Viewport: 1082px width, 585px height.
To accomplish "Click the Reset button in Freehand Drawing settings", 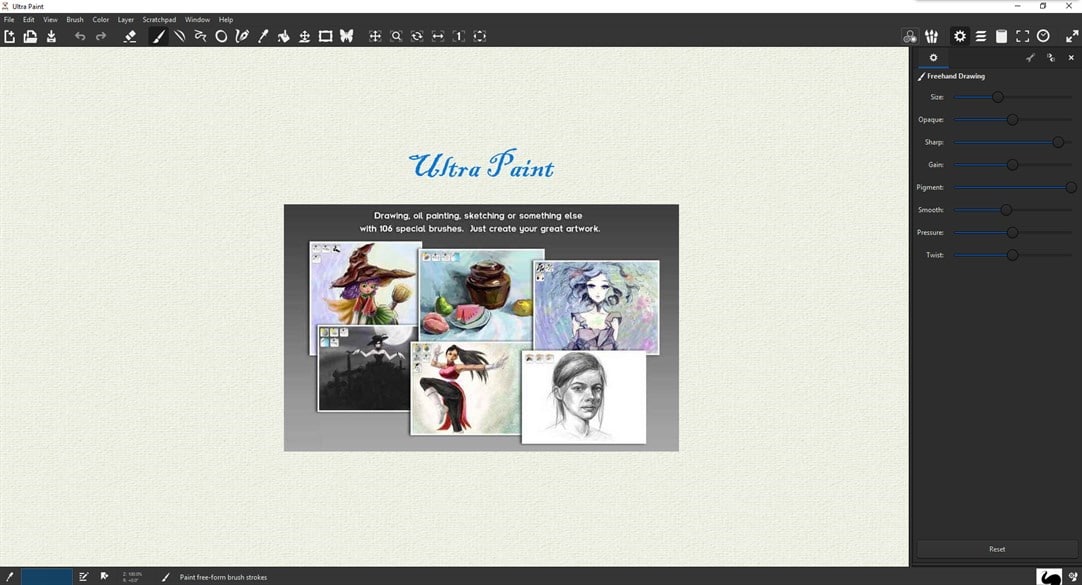I will (996, 548).
